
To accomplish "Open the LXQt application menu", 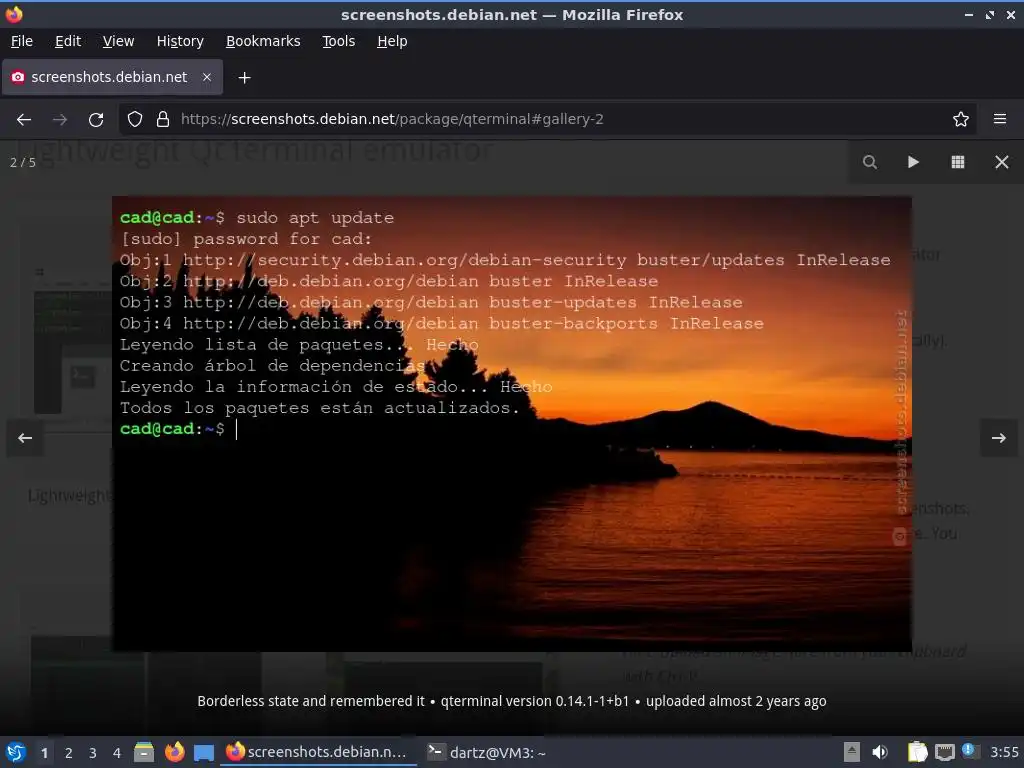I will pyautogui.click(x=16, y=752).
